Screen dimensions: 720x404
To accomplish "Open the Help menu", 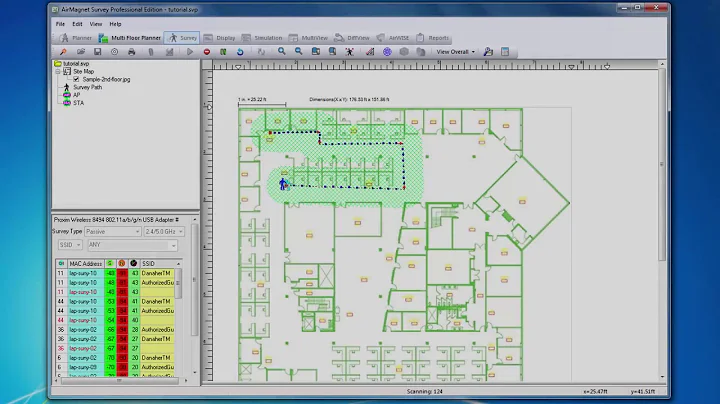I will 115,24.
